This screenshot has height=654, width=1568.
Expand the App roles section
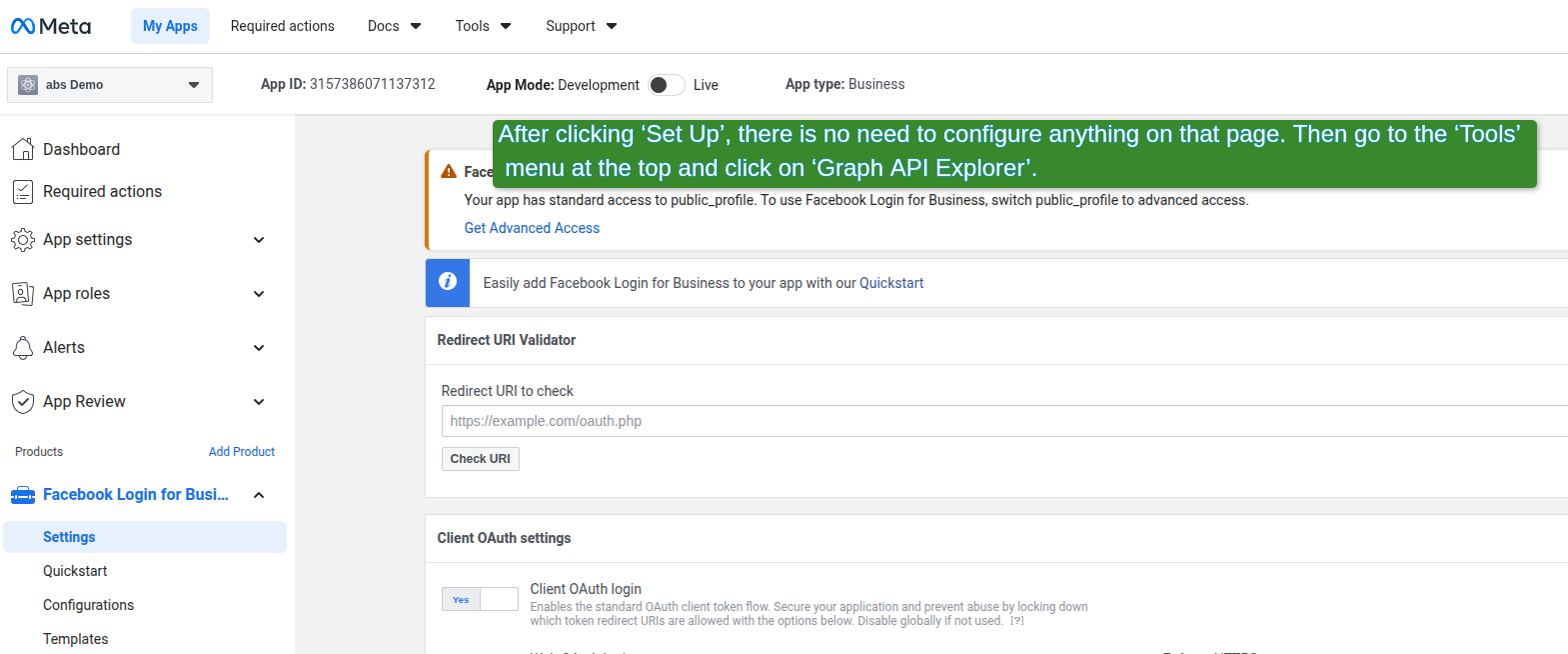(259, 294)
